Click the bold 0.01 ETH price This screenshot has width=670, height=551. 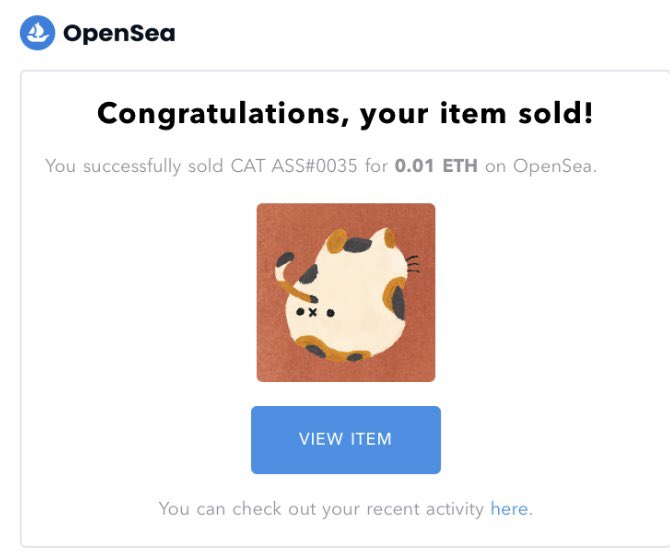[x=436, y=166]
